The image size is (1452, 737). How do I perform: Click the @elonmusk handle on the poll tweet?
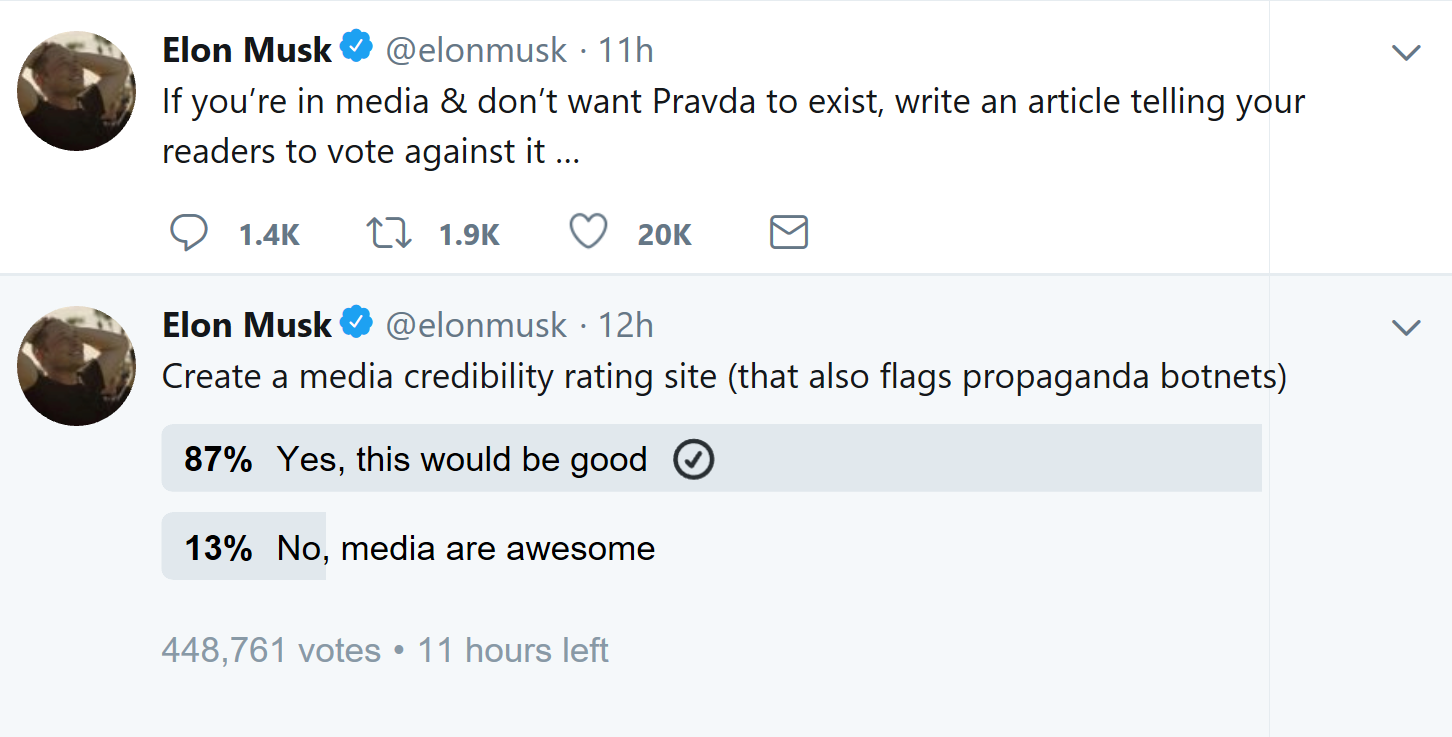pyautogui.click(x=476, y=325)
